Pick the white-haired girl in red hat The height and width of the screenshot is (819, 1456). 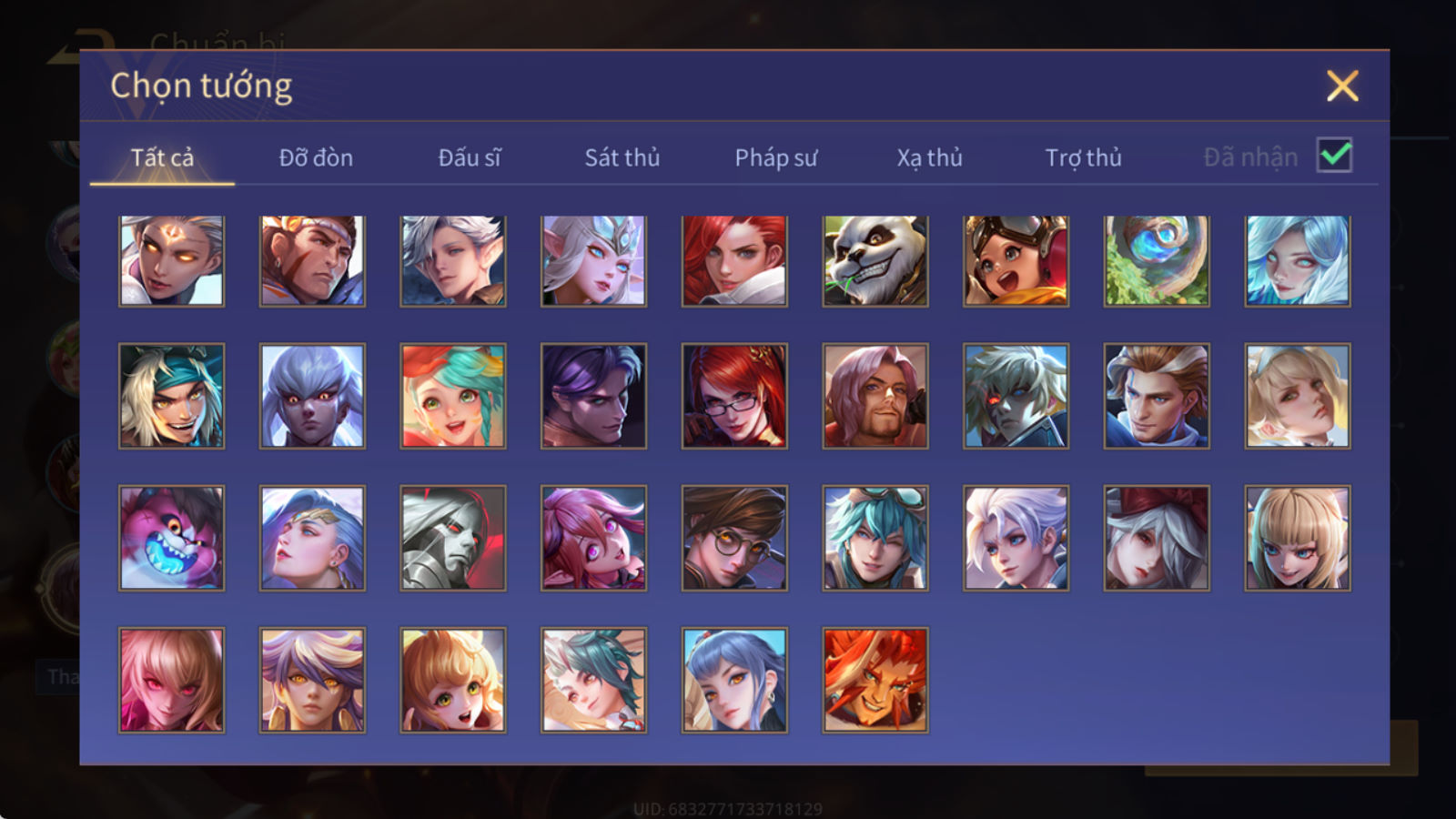[1157, 538]
